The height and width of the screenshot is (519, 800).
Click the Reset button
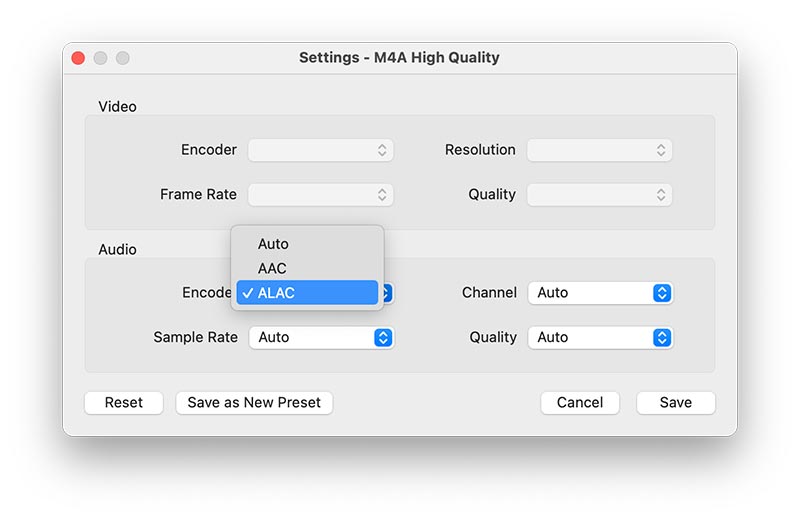(x=124, y=403)
